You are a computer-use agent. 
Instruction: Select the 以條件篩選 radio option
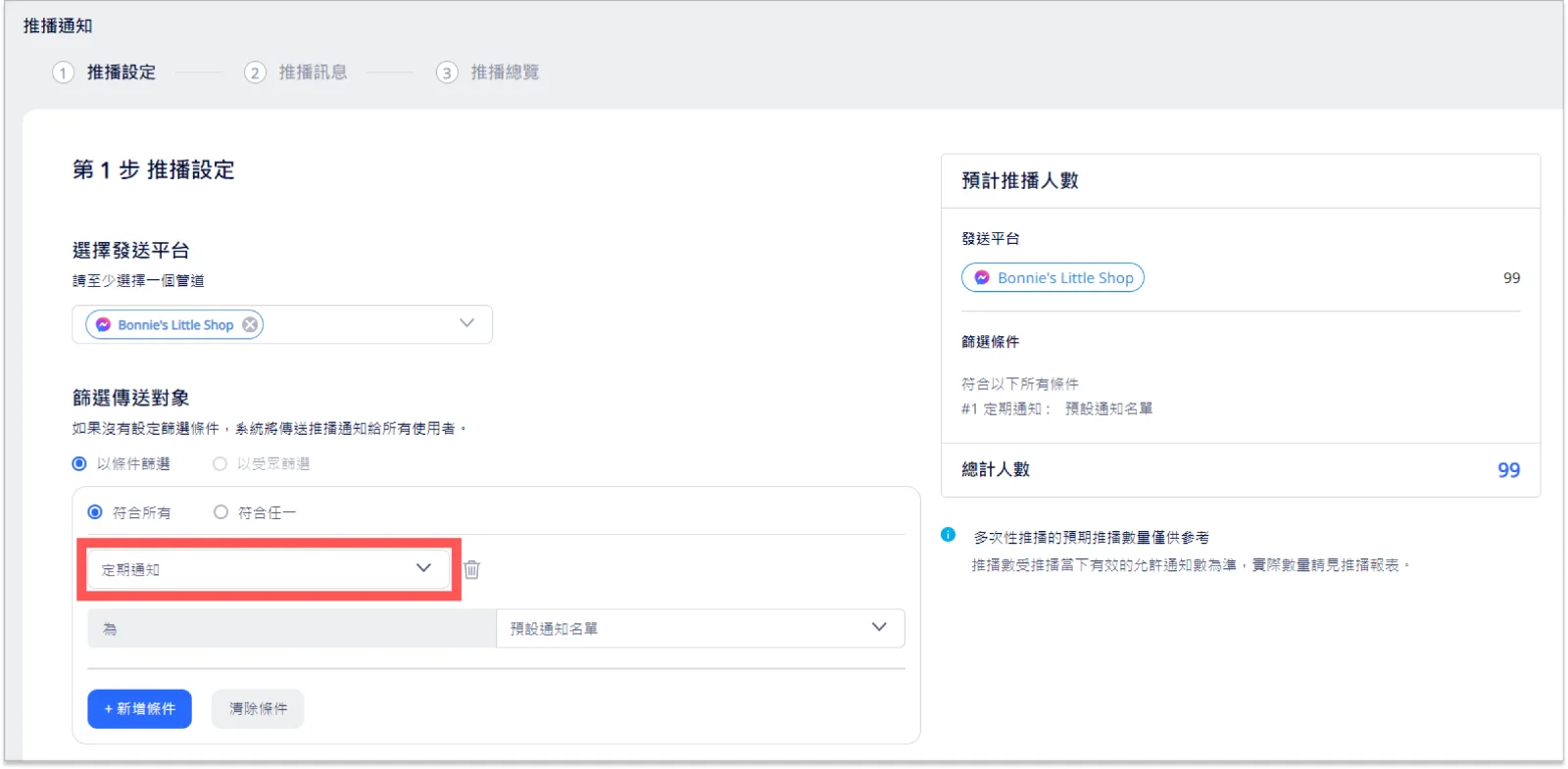(79, 463)
